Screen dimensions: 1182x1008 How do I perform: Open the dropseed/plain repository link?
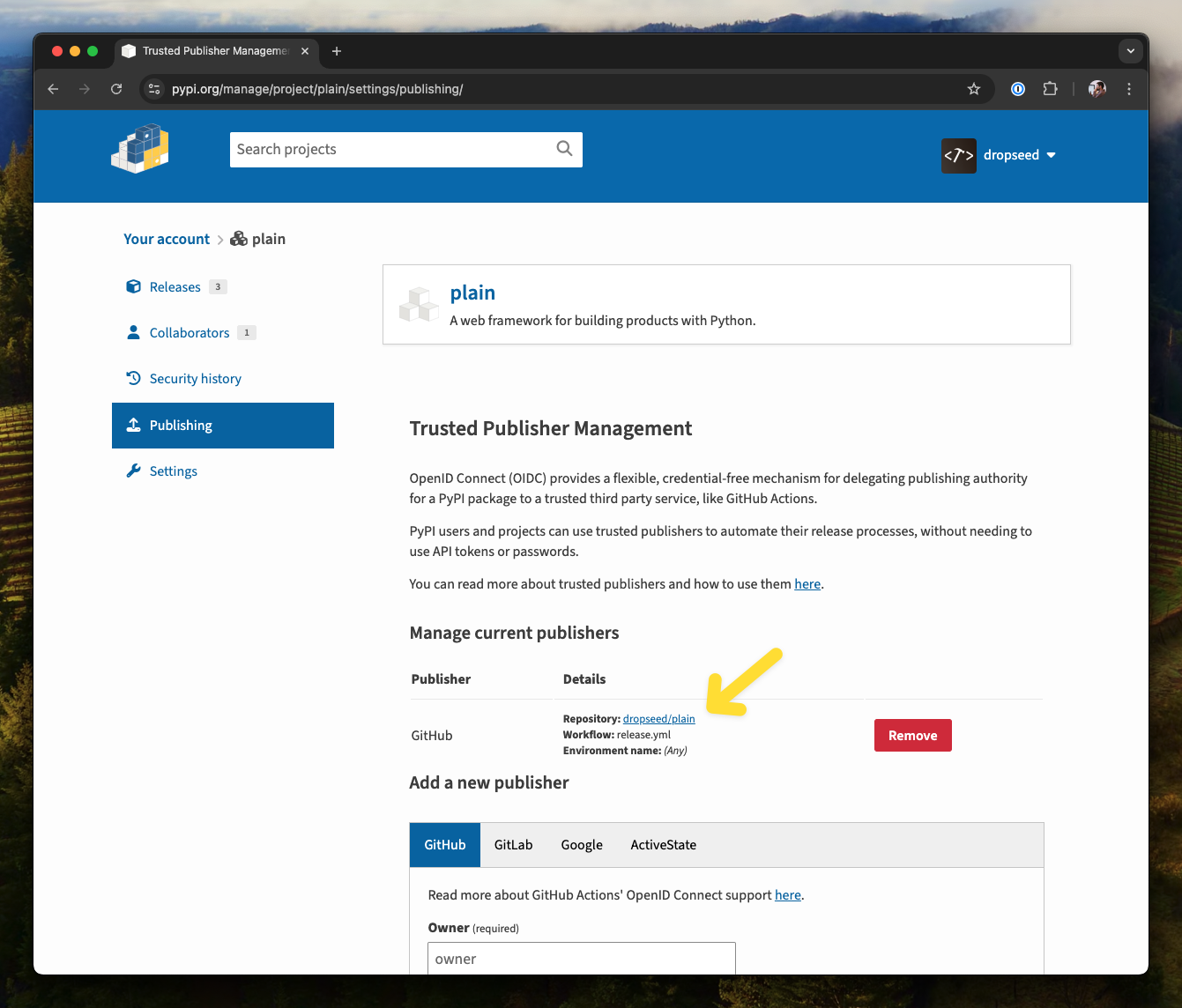658,718
